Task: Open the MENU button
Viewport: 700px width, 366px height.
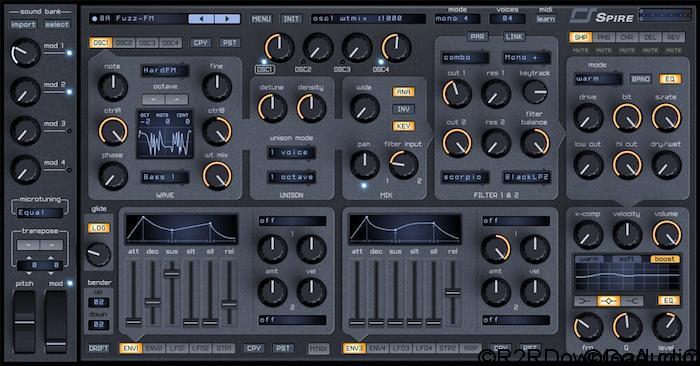Action: pyautogui.click(x=261, y=19)
